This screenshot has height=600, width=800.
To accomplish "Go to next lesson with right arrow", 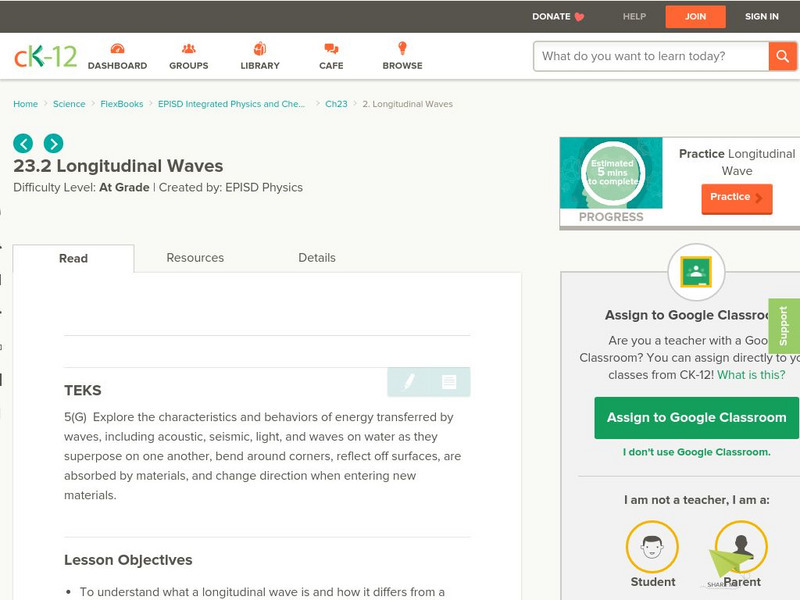I will 53,143.
